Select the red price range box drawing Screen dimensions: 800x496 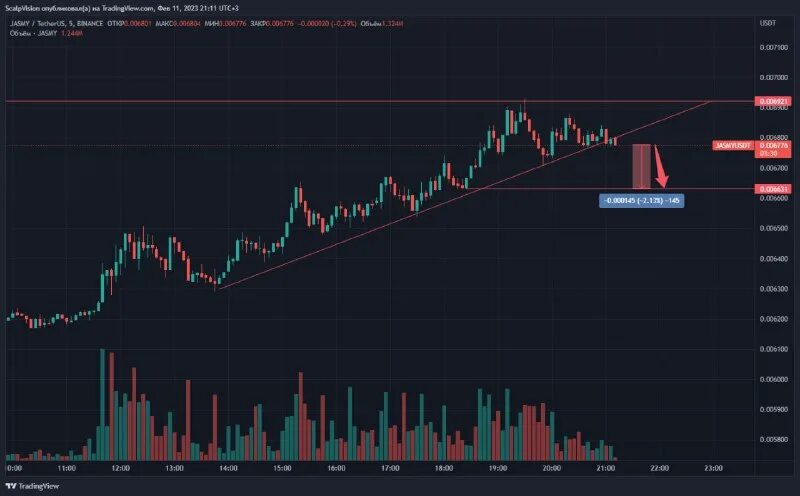coord(641,166)
